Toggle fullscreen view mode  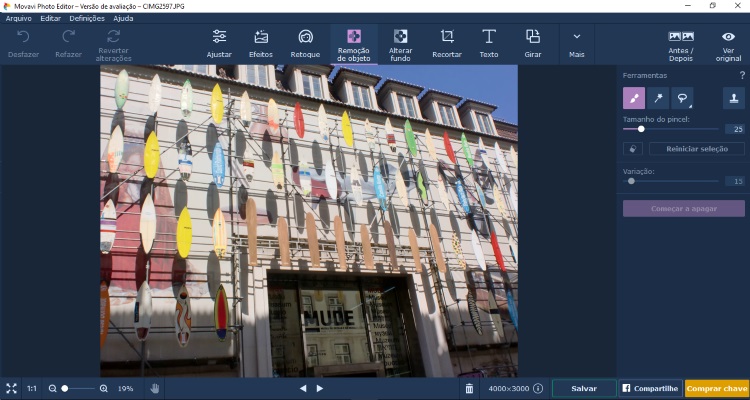tap(11, 388)
